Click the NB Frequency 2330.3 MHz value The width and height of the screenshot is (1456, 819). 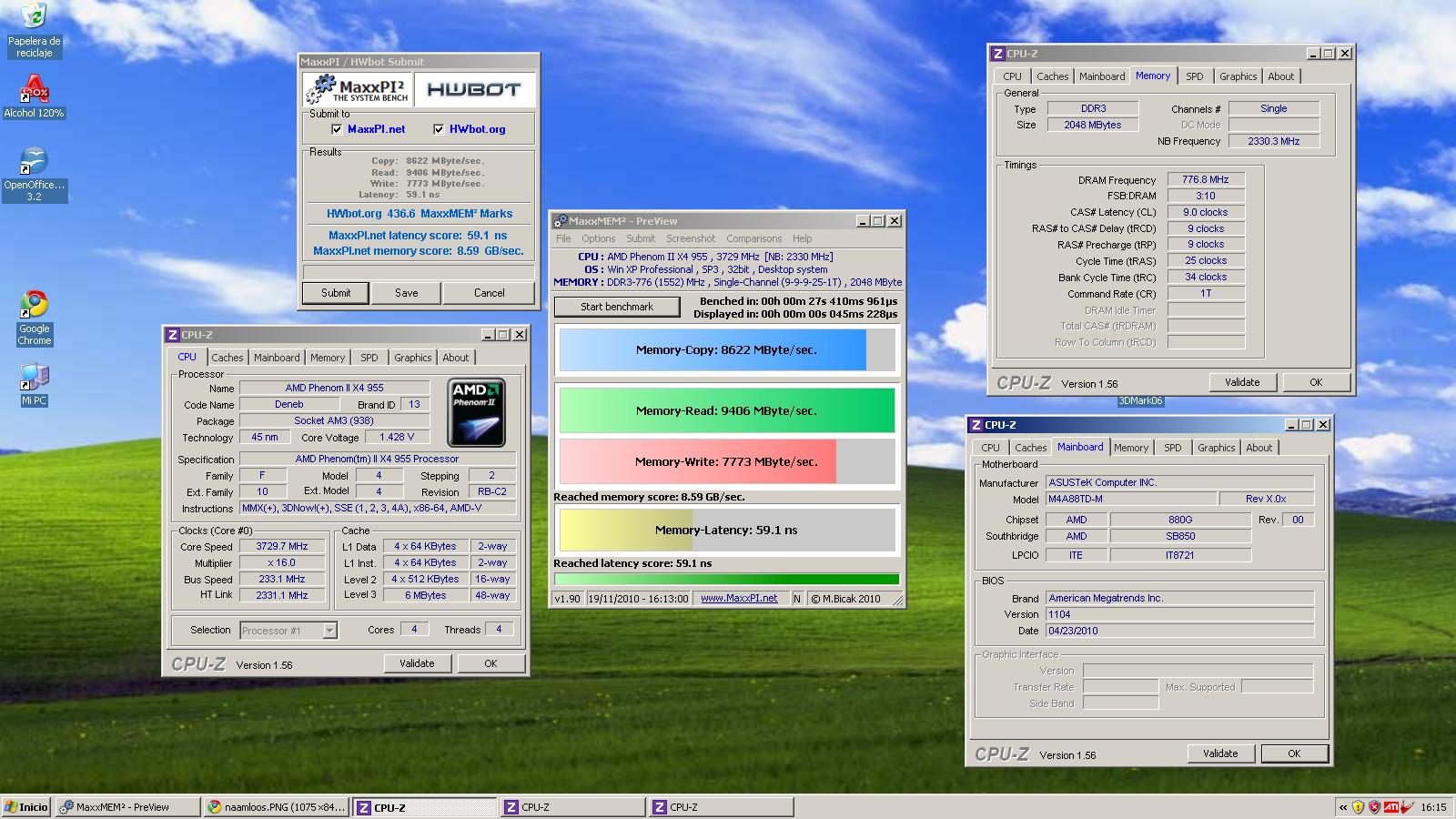coord(1274,141)
